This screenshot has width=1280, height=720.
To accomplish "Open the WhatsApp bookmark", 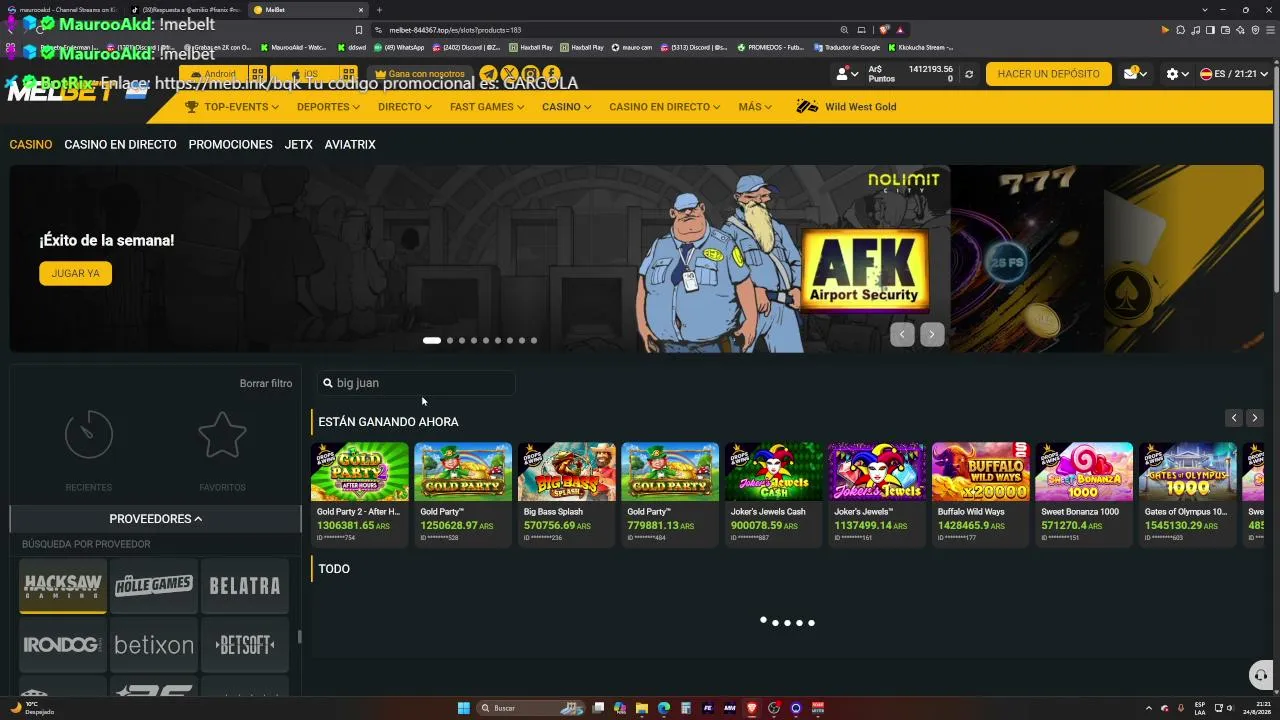I will [399, 47].
